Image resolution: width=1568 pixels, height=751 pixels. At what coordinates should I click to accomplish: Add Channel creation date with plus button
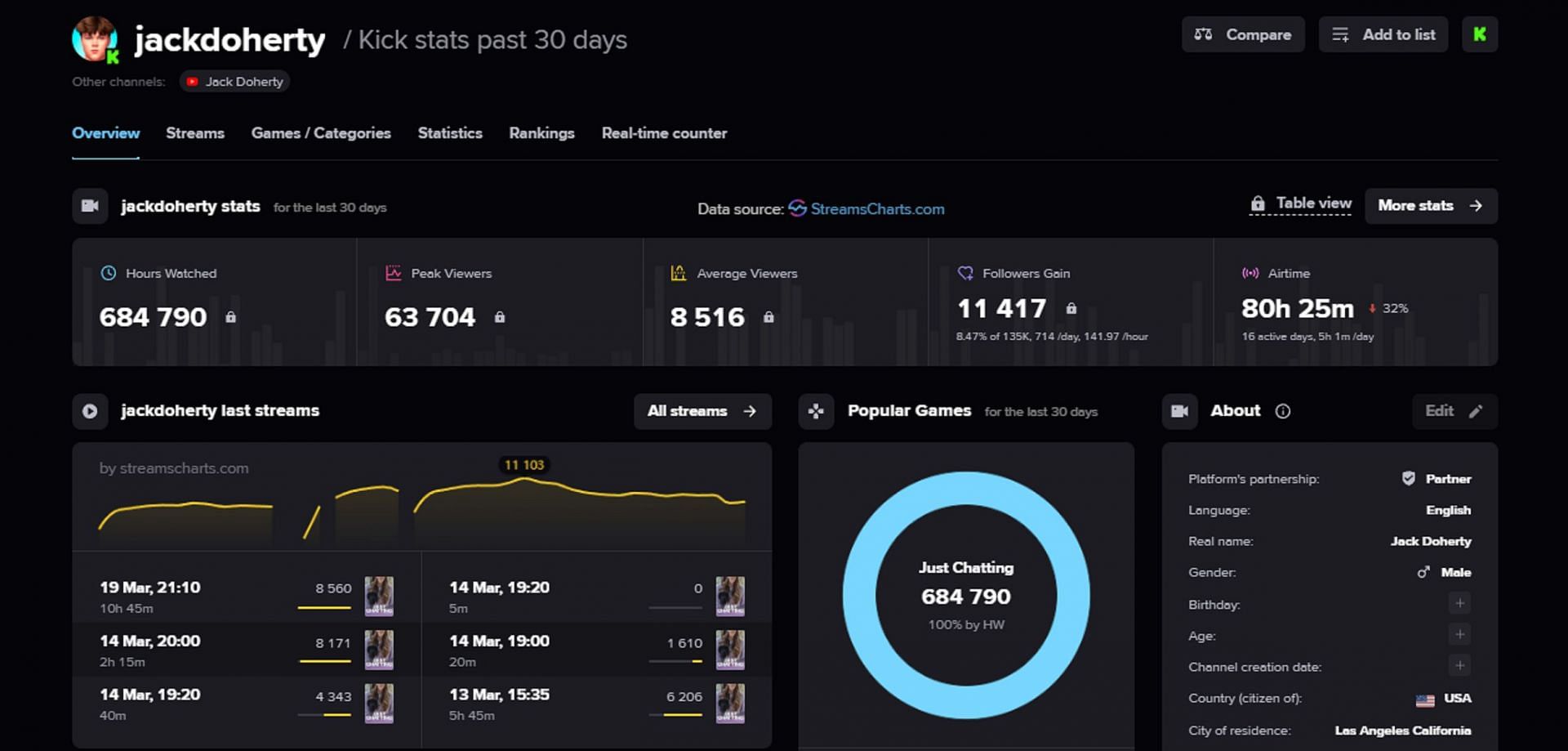click(1460, 665)
